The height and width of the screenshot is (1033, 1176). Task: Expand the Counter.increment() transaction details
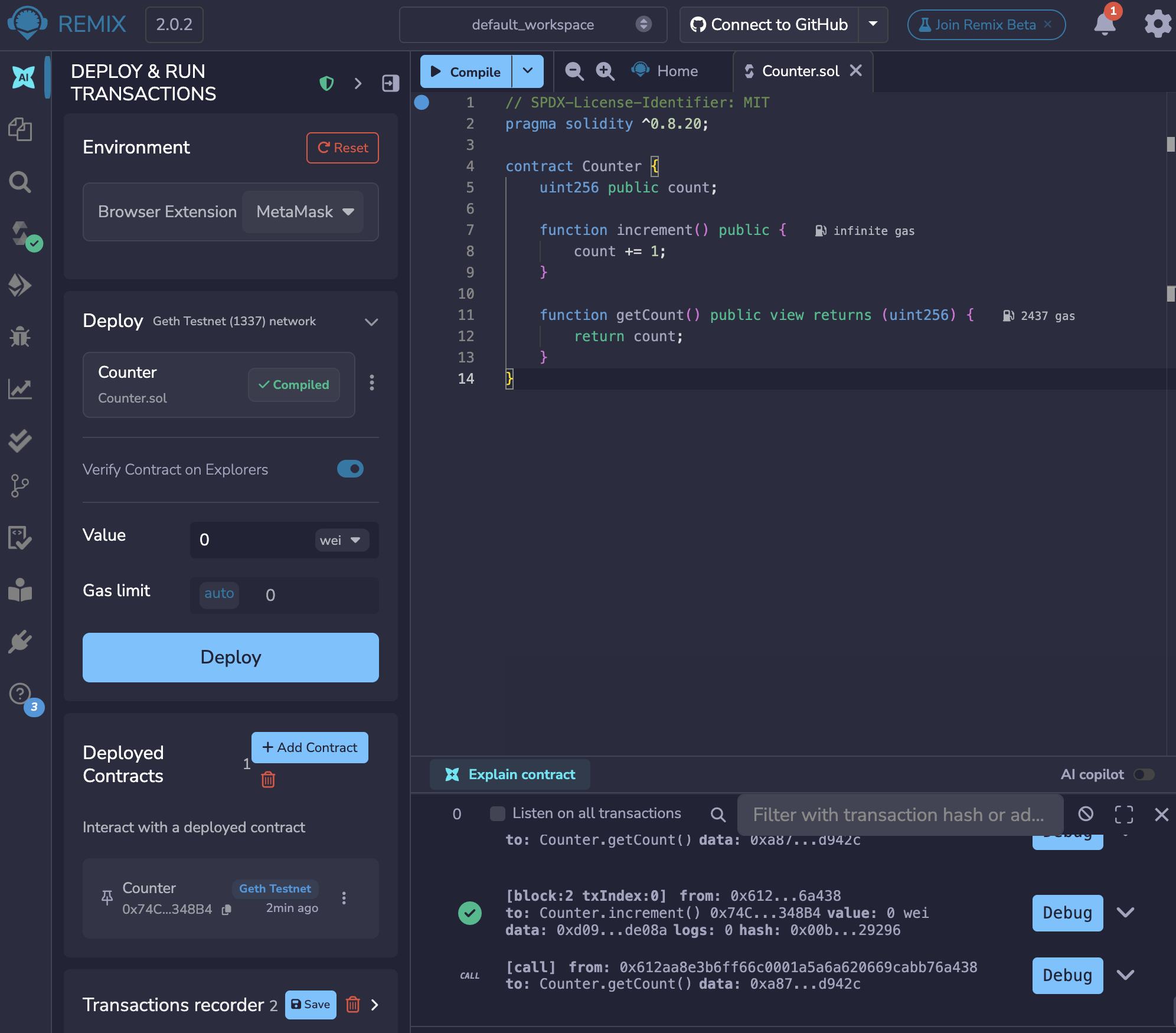pyautogui.click(x=1126, y=913)
